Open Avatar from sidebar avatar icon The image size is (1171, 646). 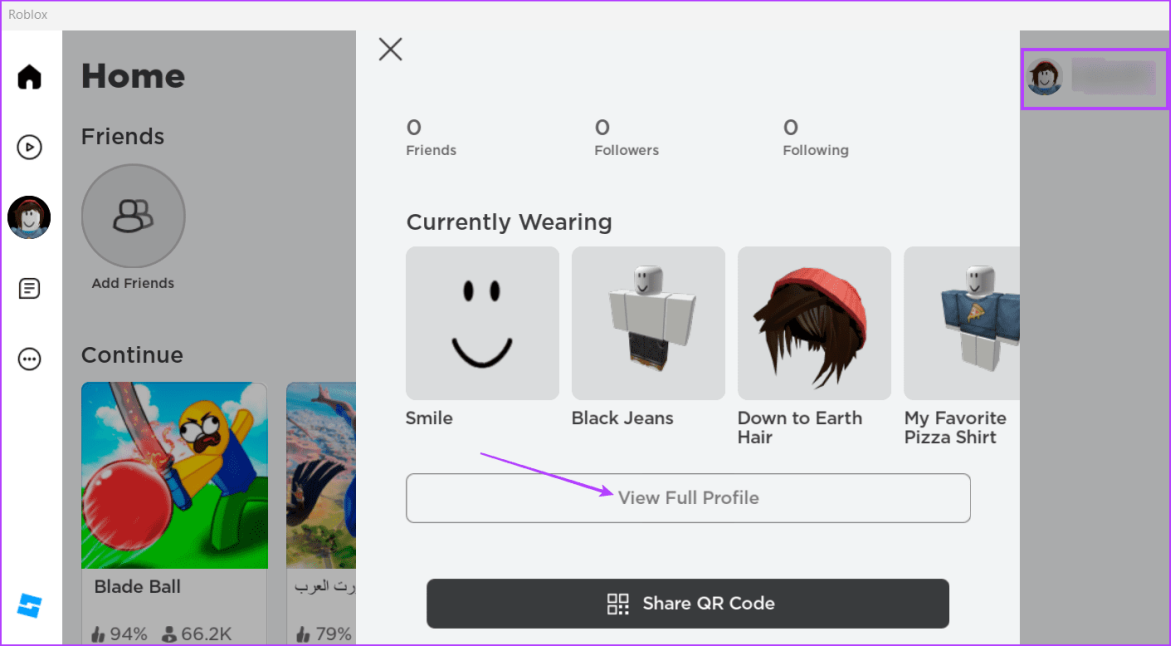[x=30, y=217]
